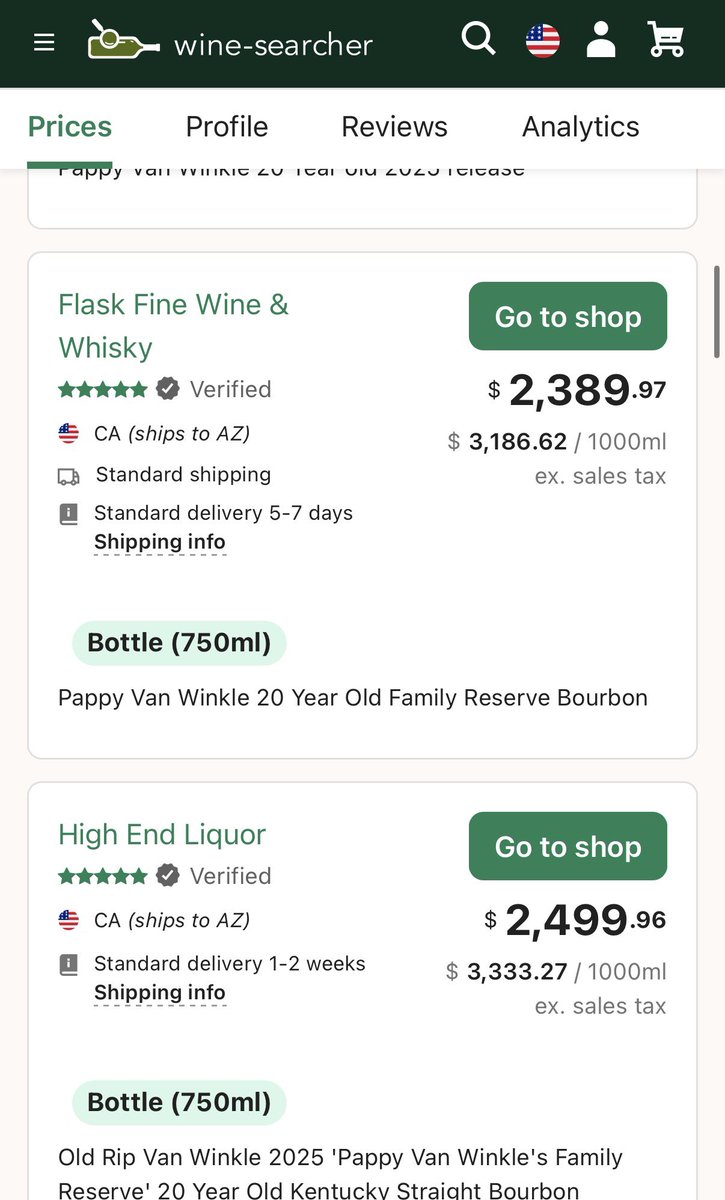Change country via US flag icon
Screen dimensions: 725x1200
tap(543, 41)
